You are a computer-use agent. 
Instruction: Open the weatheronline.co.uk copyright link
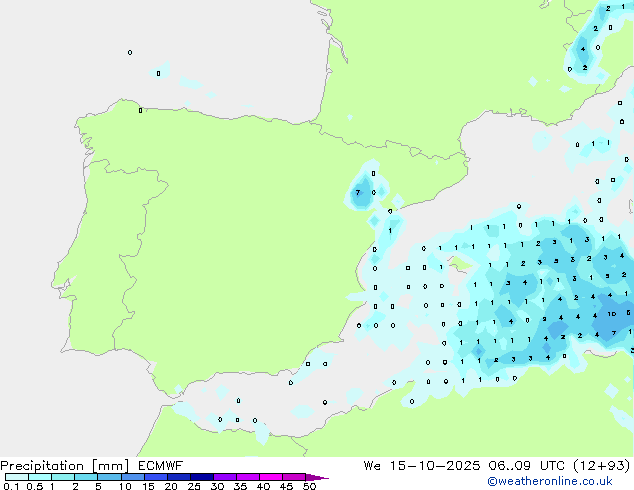[550, 481]
